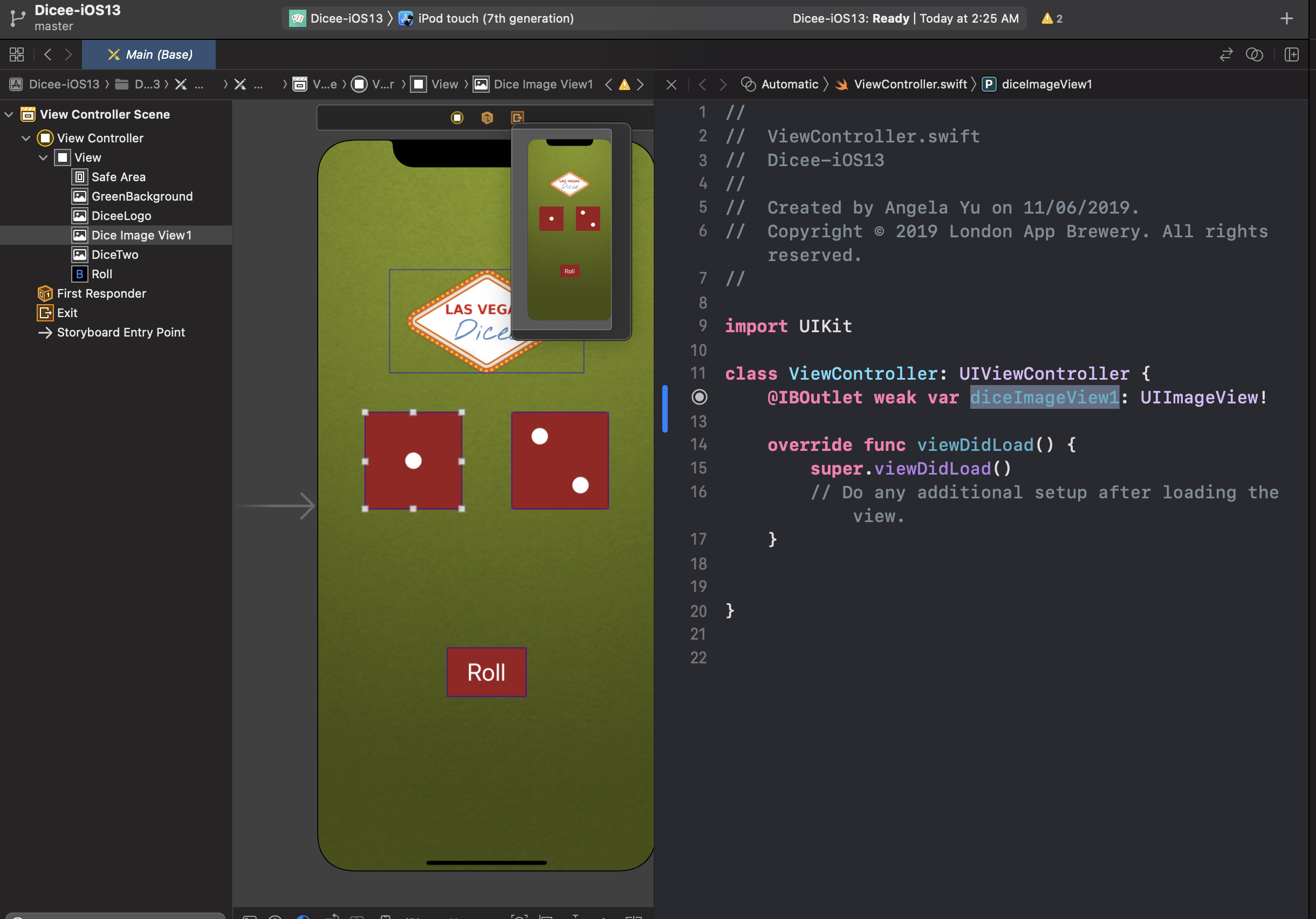Open the code review comparison icon

click(x=1254, y=54)
